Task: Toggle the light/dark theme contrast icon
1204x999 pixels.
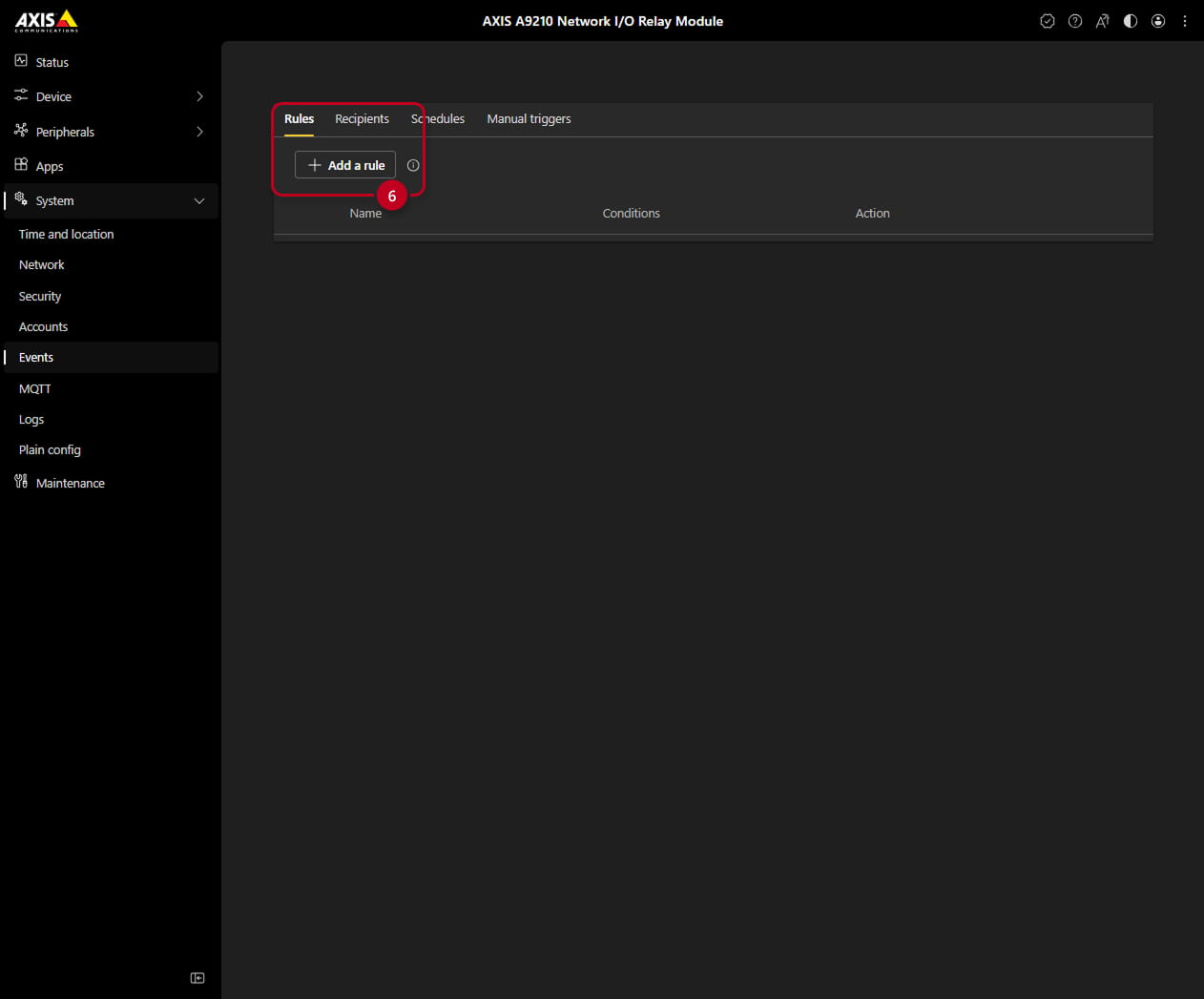Action: pyautogui.click(x=1131, y=21)
